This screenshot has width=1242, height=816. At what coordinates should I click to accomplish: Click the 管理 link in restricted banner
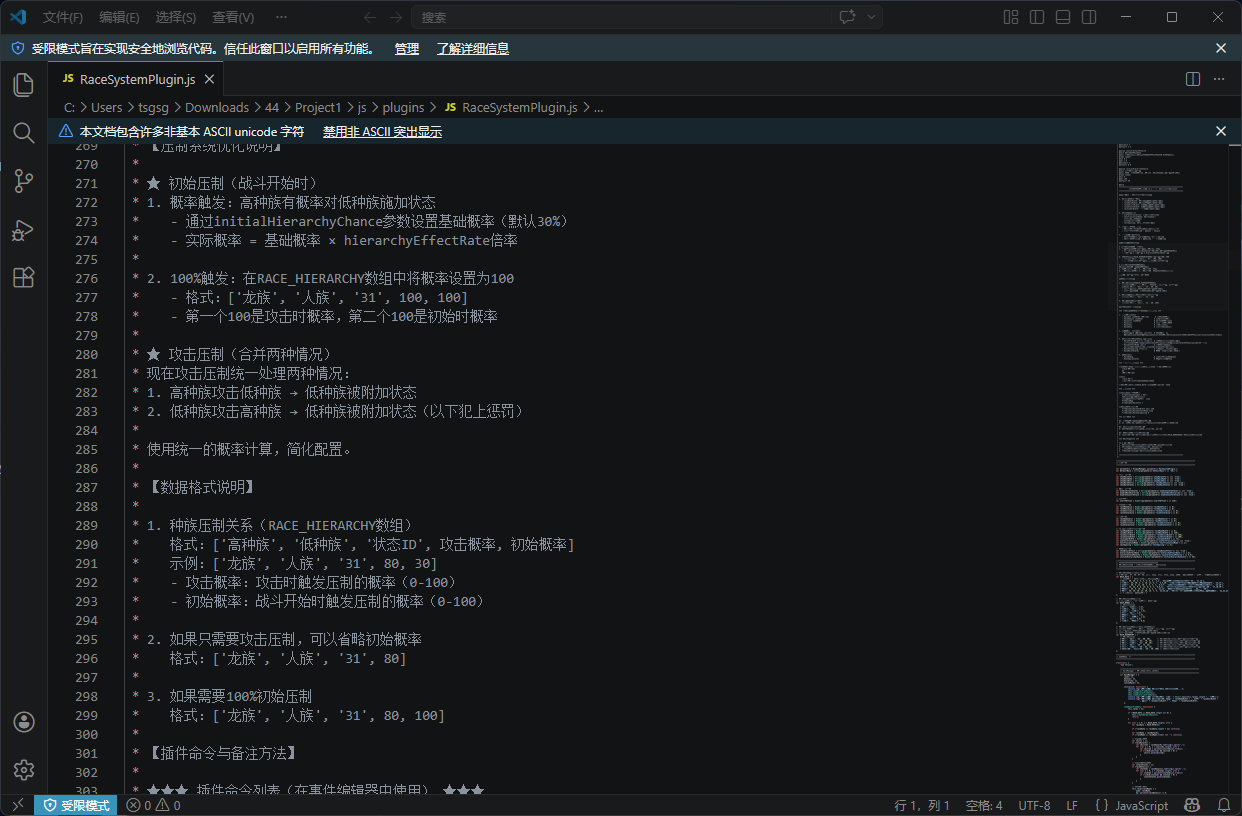tap(407, 48)
